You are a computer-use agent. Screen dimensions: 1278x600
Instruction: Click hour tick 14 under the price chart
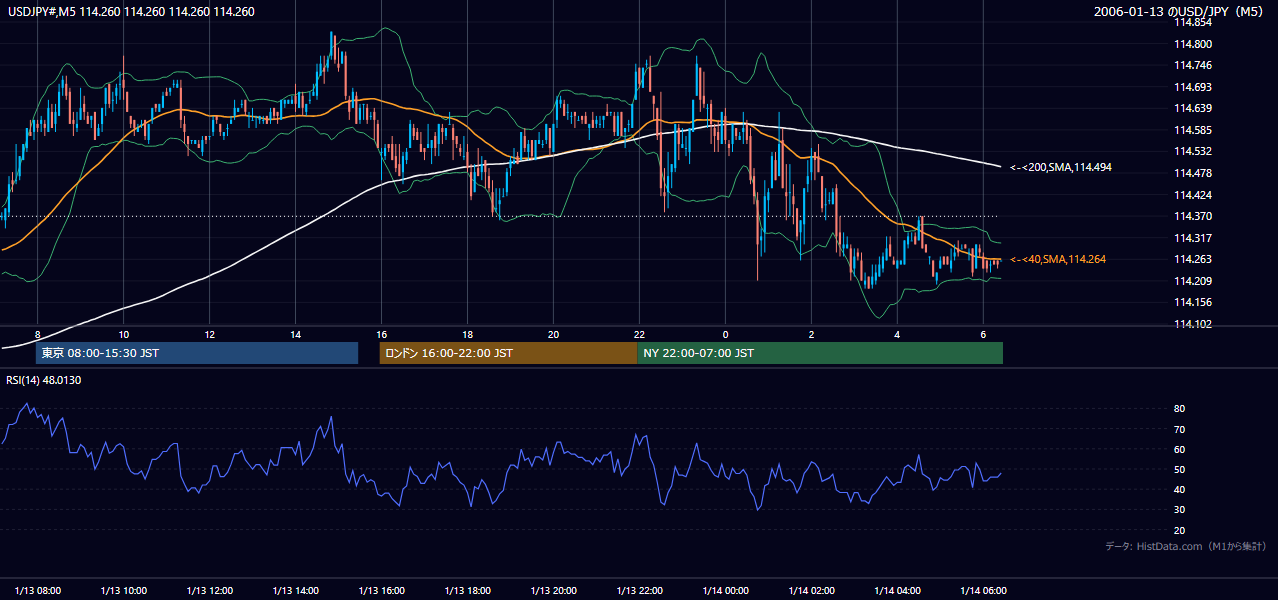[x=295, y=334]
